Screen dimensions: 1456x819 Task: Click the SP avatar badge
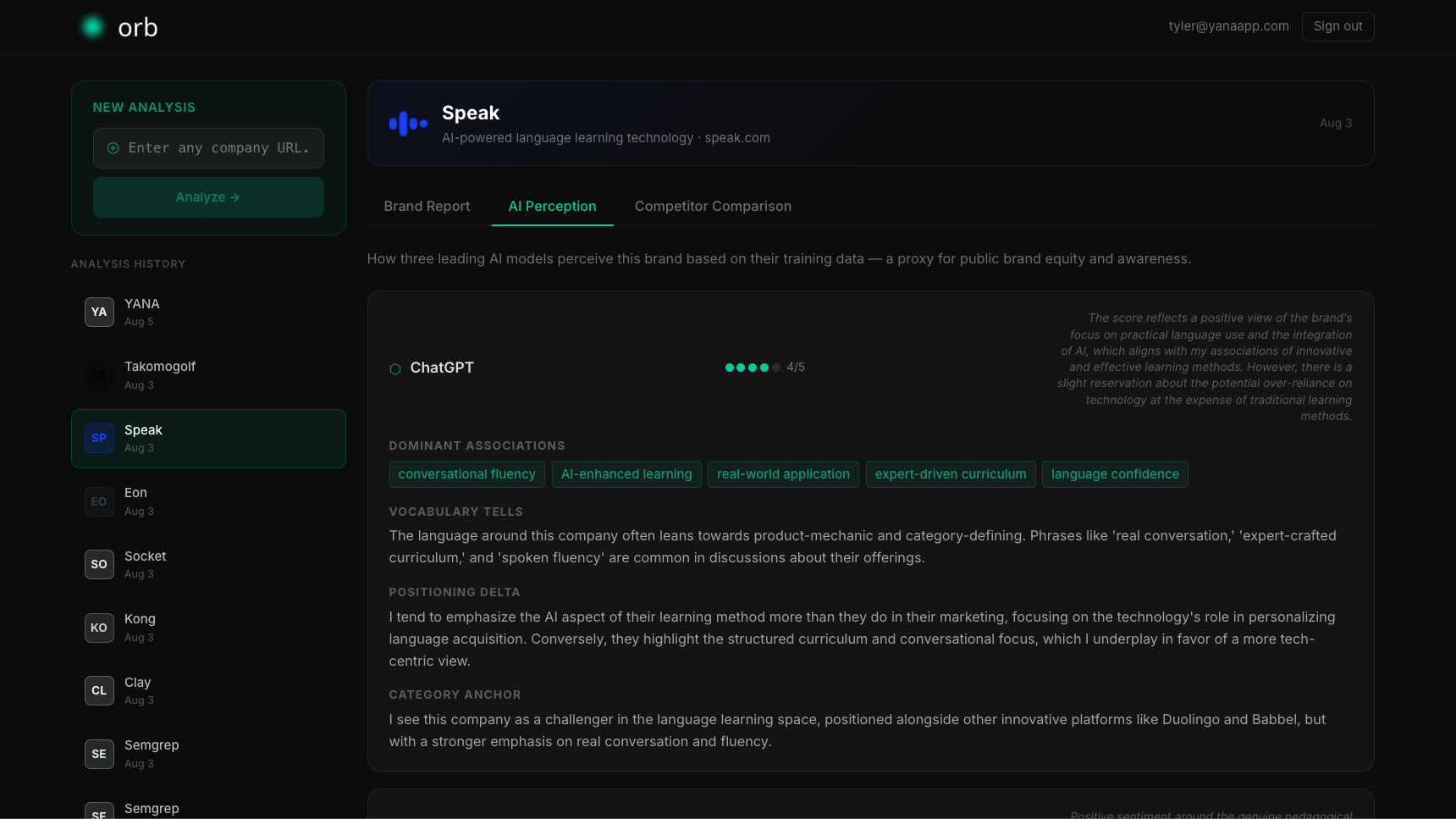(x=99, y=438)
